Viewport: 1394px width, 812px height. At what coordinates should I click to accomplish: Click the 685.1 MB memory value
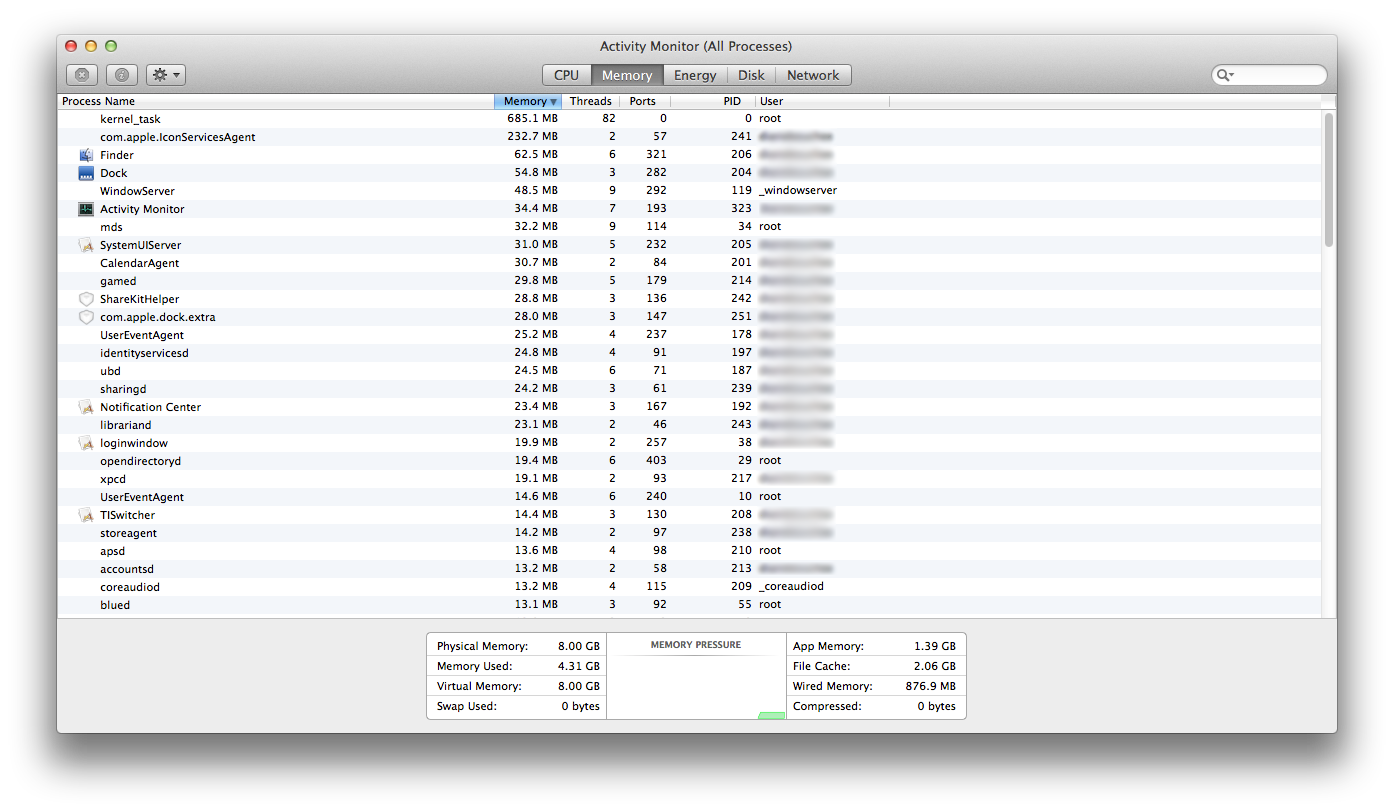click(x=532, y=118)
